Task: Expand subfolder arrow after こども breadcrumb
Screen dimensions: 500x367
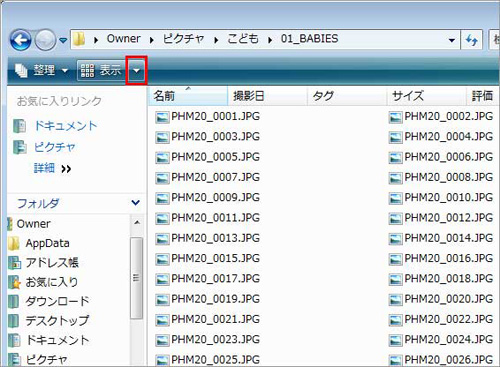Action: click(270, 40)
